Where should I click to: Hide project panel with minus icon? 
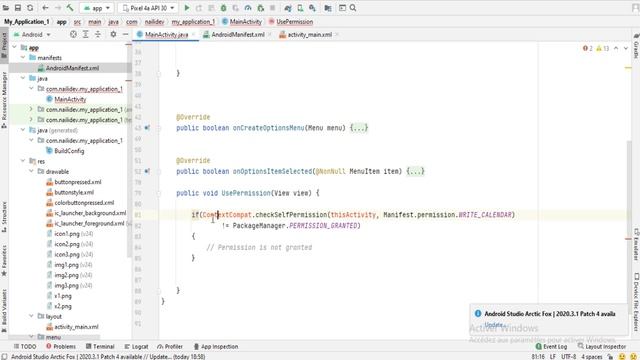pyautogui.click(x=125, y=35)
